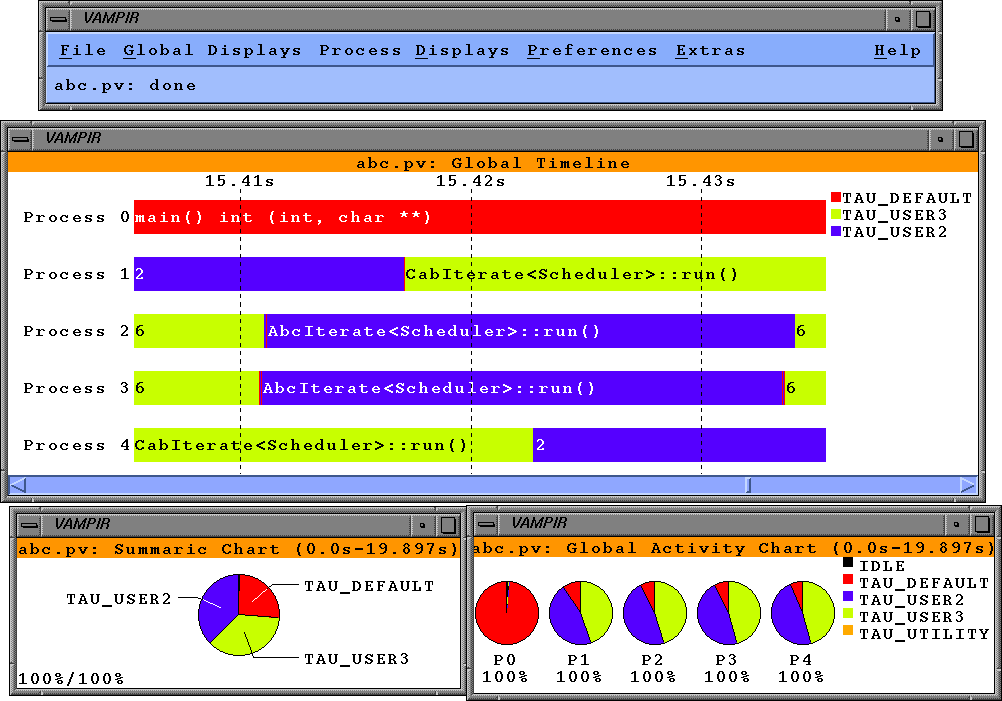Open the Global Displays menu

point(212,50)
